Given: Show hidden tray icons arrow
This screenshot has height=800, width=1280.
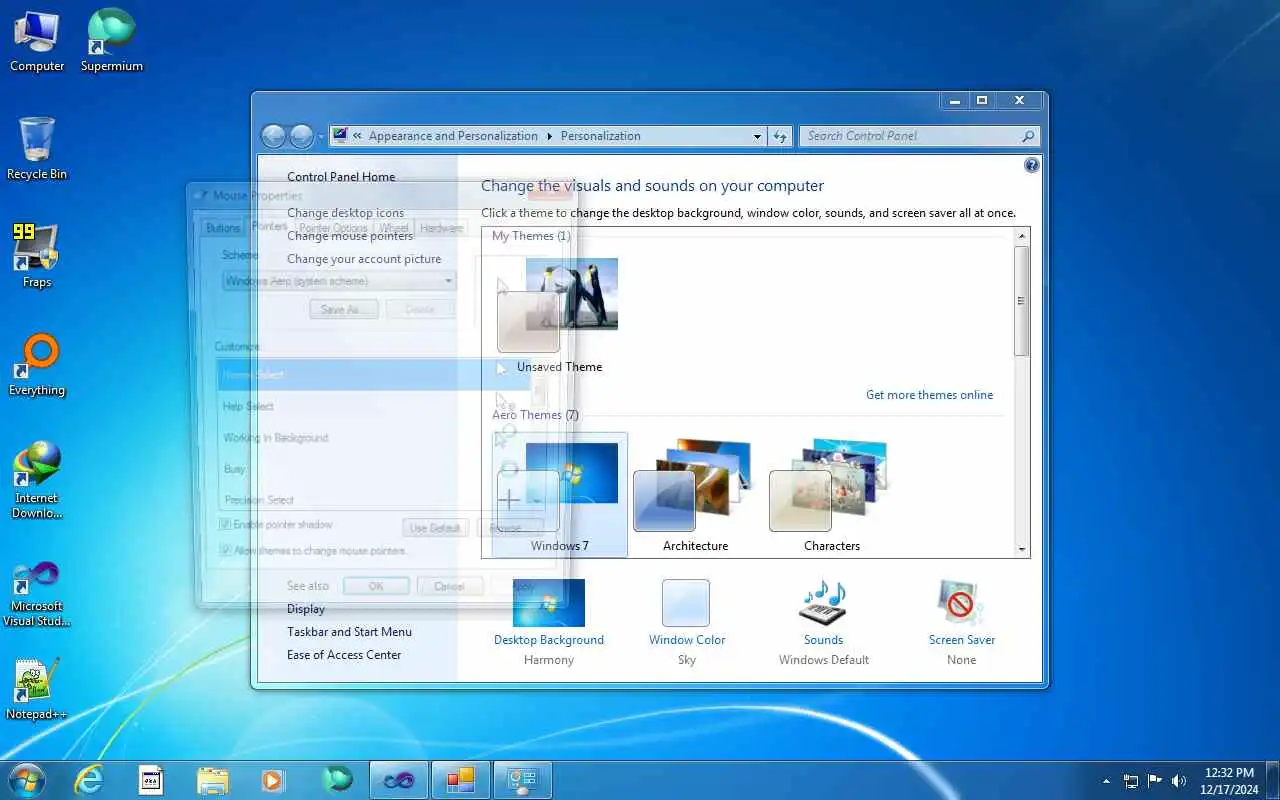Looking at the screenshot, I should [1106, 781].
